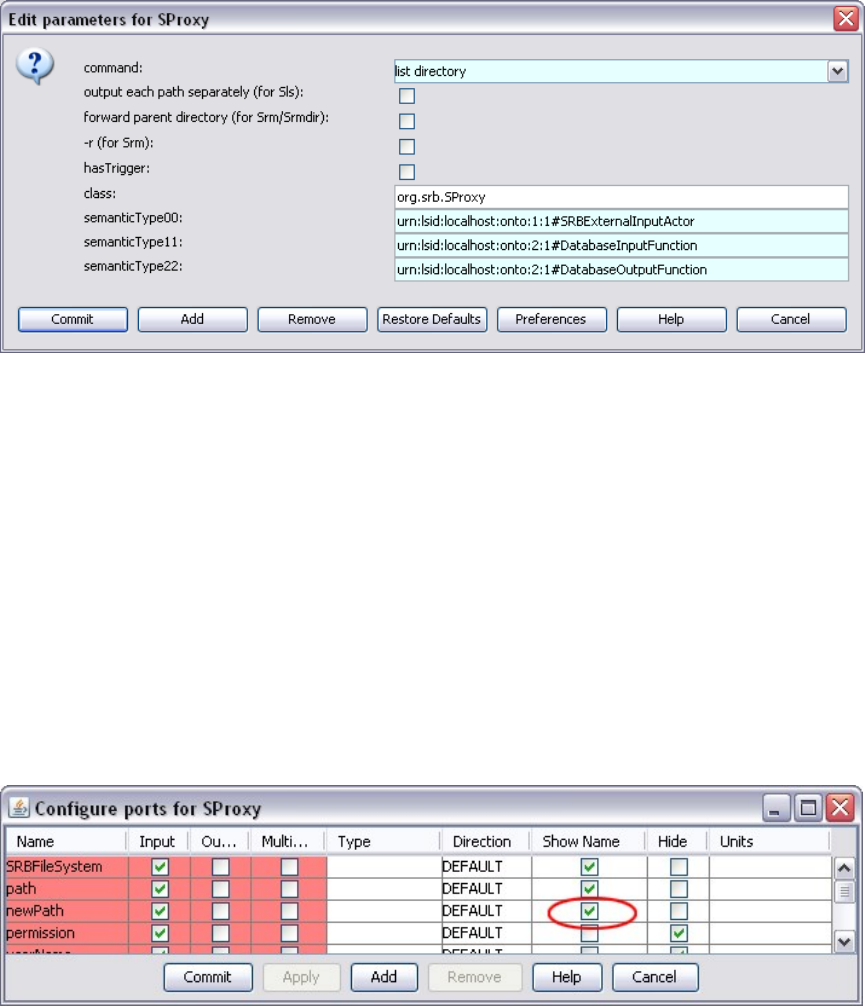The height and width of the screenshot is (1006, 865).
Task: Click the Remove button in Edit parameters dialog
Action: pos(312,320)
